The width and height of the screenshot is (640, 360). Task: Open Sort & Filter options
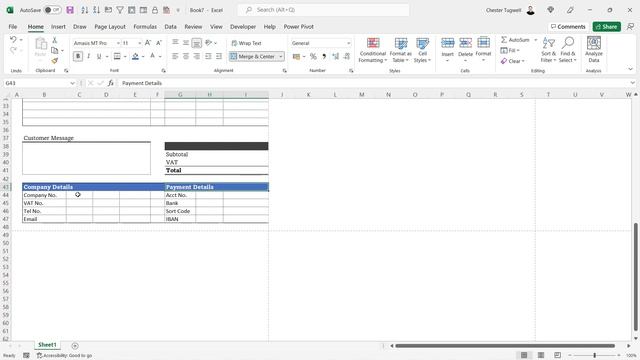click(x=548, y=50)
